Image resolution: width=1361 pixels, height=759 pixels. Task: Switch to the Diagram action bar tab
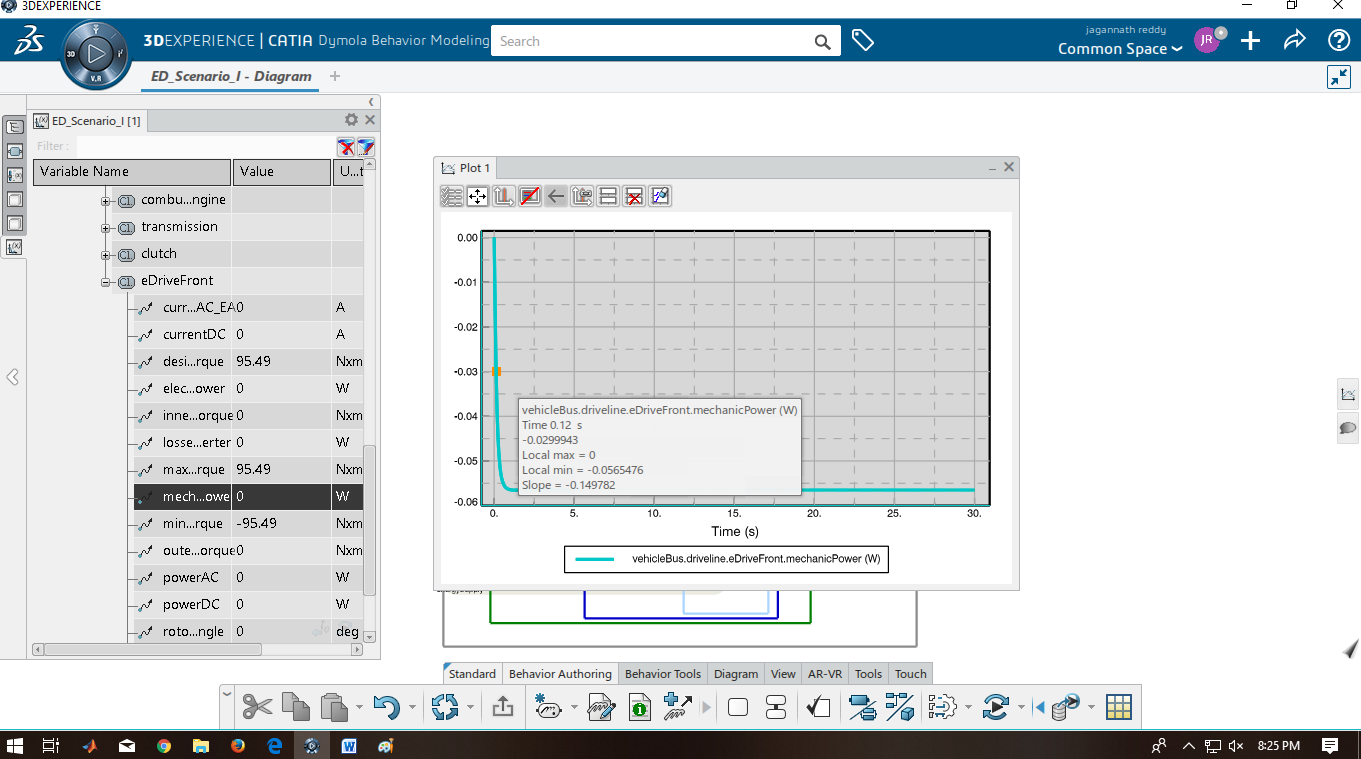click(x=736, y=674)
